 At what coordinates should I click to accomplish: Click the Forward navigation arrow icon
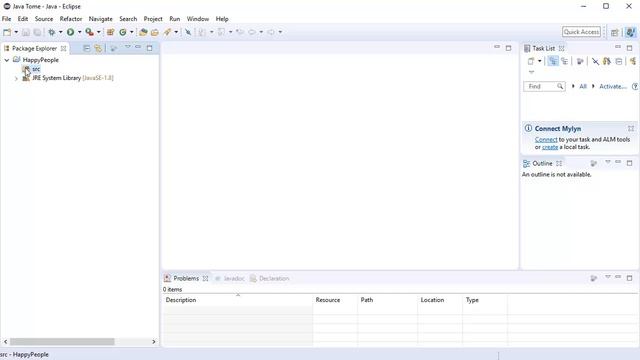point(271,32)
